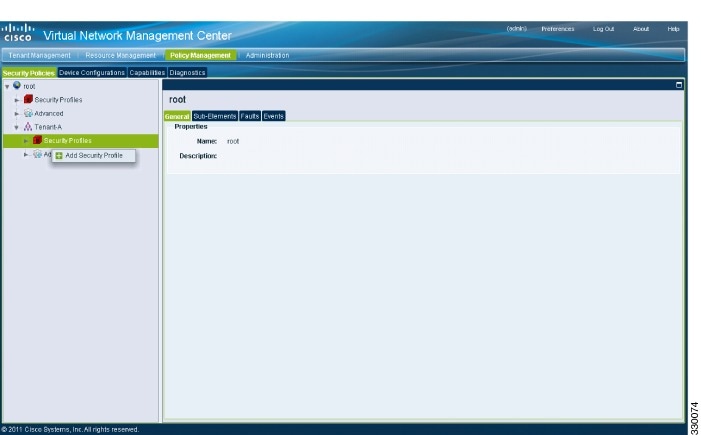Image resolution: width=701 pixels, height=435 pixels.
Task: Select the root tree item label
Action: click(29, 86)
